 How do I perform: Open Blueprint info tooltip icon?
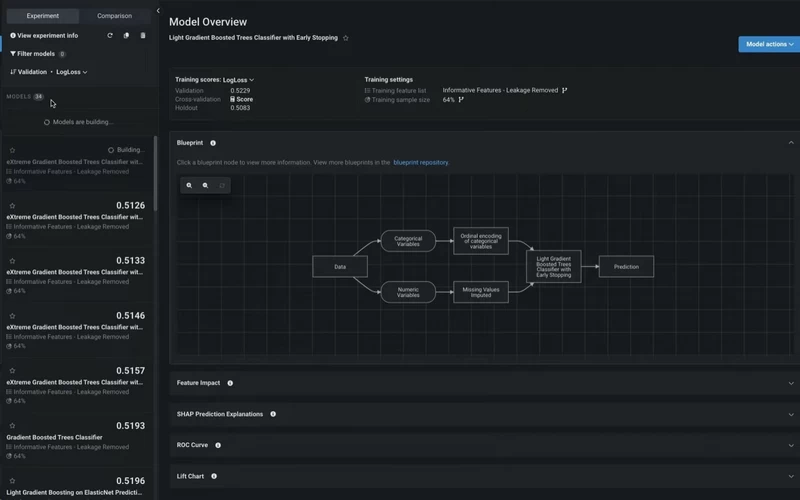coord(213,143)
